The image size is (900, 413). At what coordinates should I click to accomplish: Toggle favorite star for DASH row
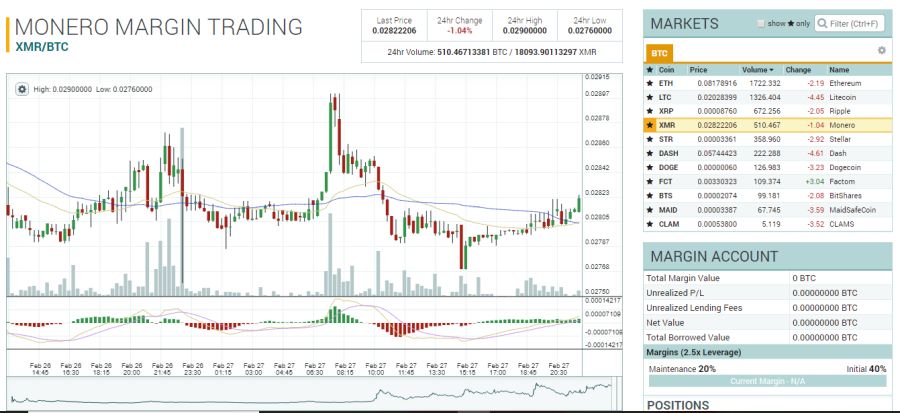650,154
